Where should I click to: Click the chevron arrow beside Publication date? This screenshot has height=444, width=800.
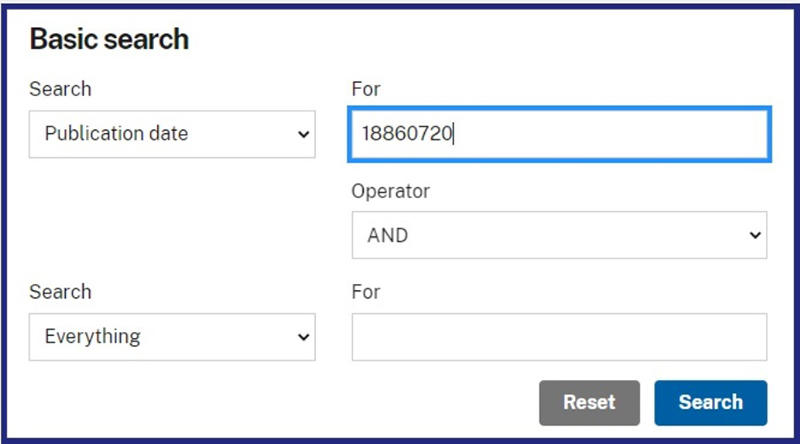[304, 135]
